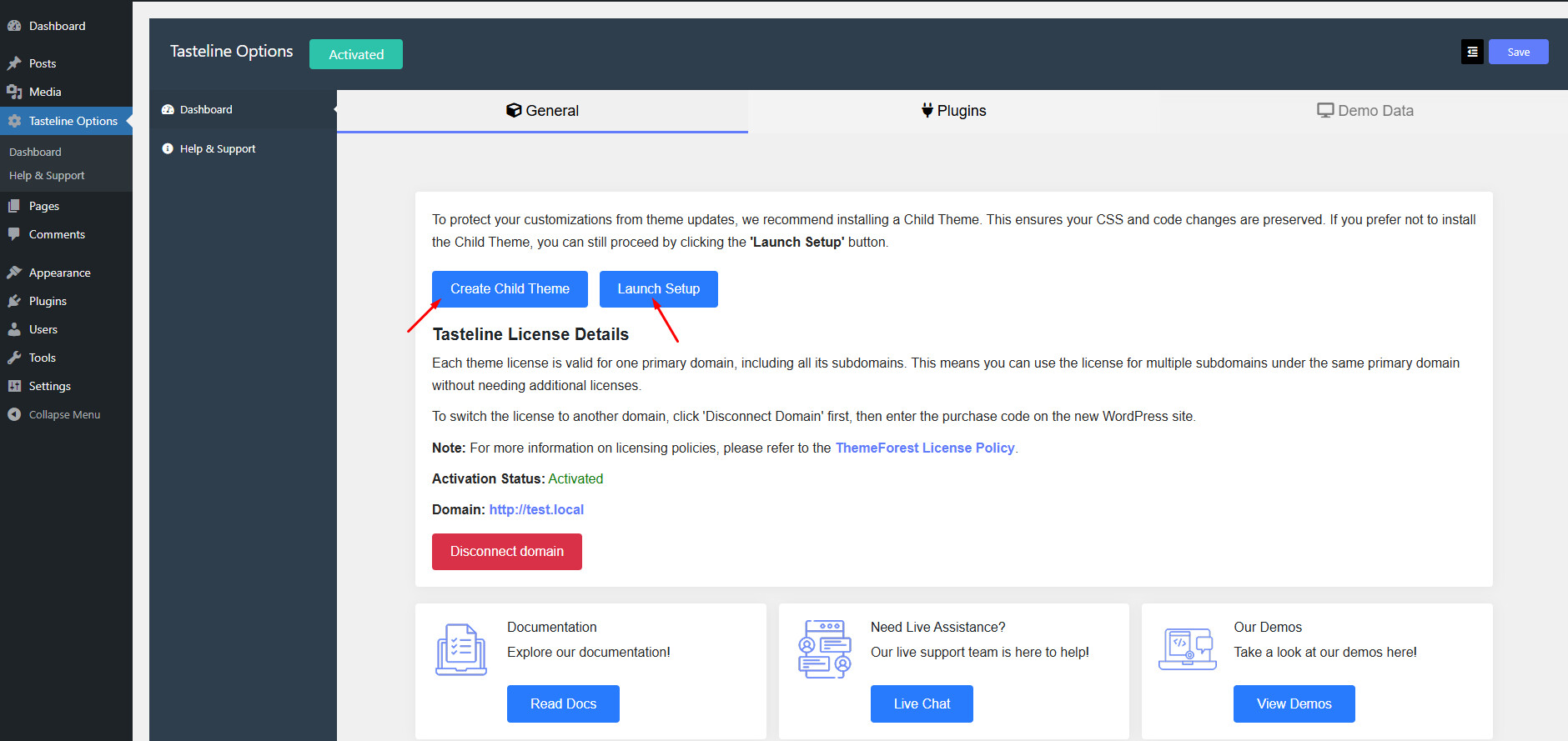Select the General tab

542,111
